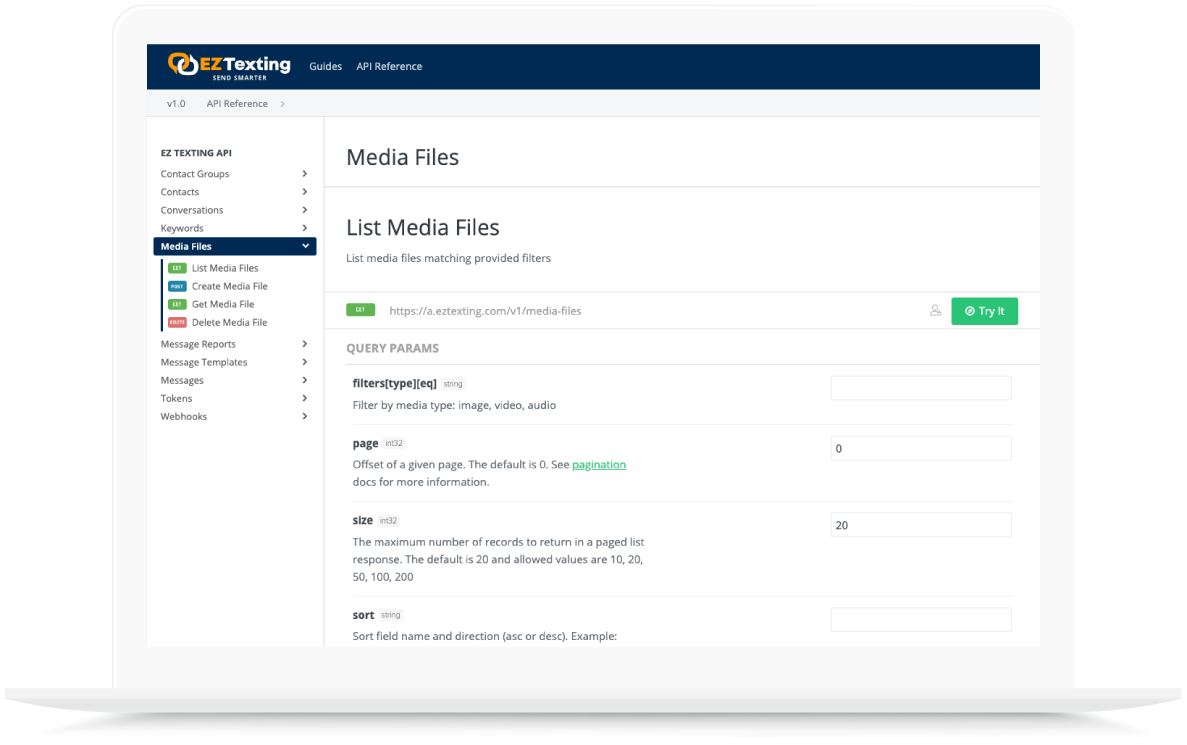The image size is (1187, 745).
Task: Click the Try It button
Action: [984, 311]
